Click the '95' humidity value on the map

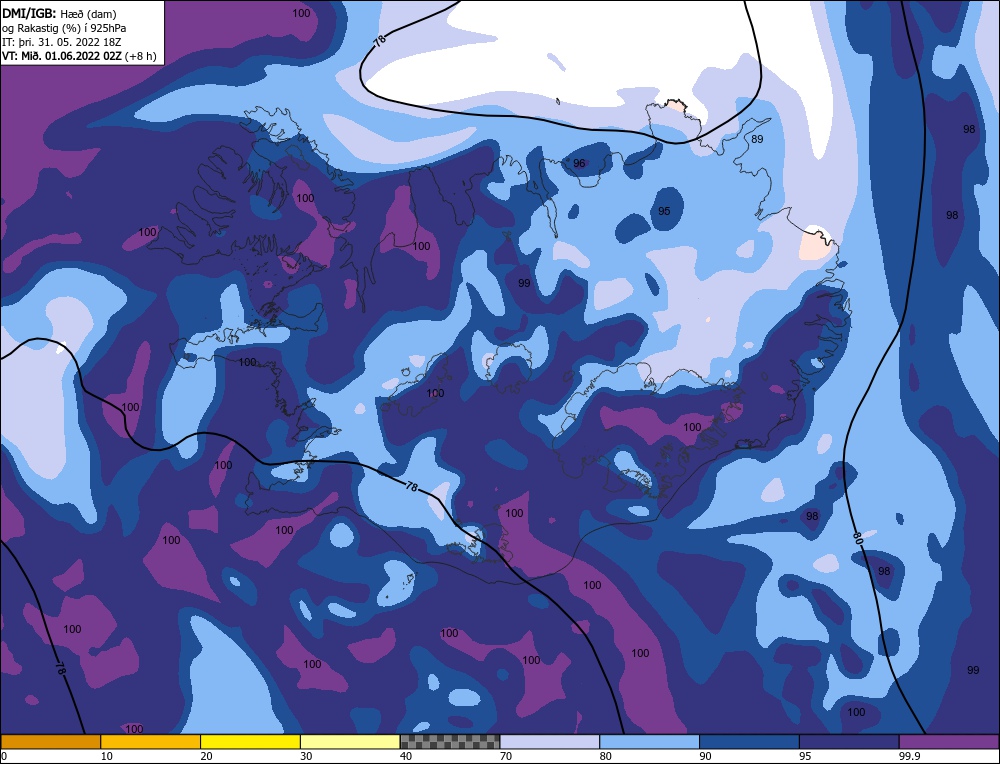point(664,211)
